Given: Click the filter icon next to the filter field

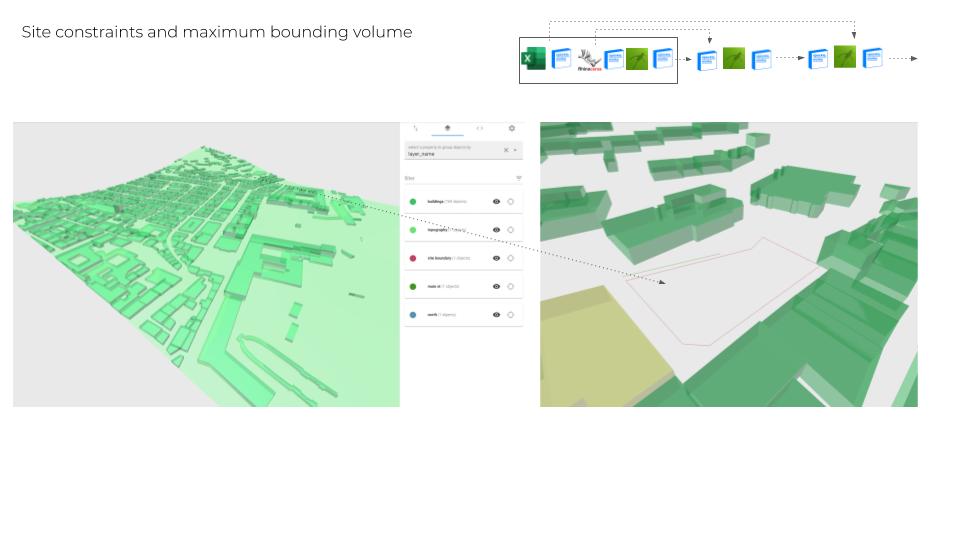Looking at the screenshot, I should coord(518,178).
